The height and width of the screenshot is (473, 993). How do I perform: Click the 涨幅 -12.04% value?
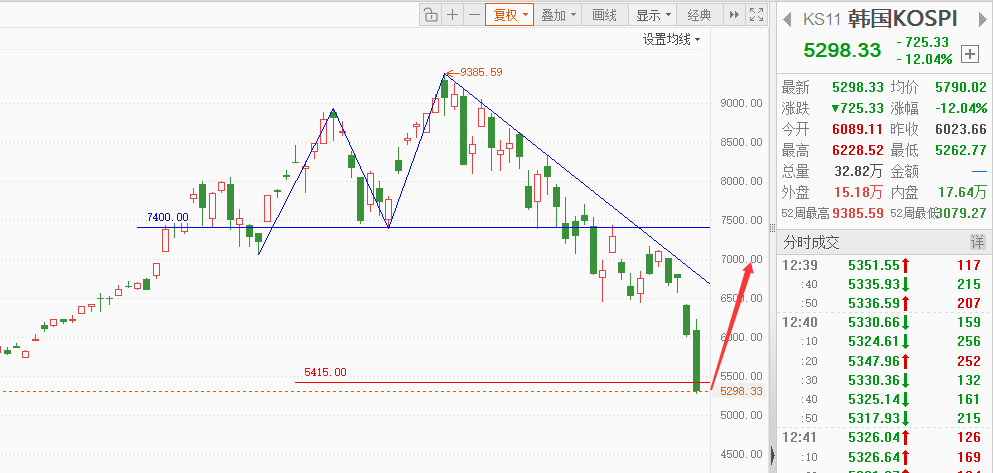[961, 108]
